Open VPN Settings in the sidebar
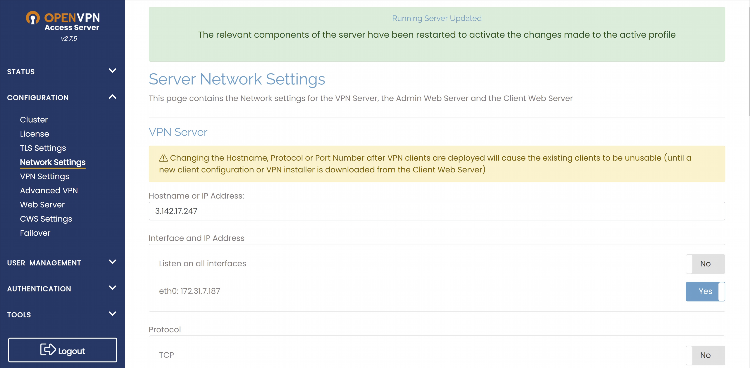Image resolution: width=750 pixels, height=368 pixels. point(44,177)
